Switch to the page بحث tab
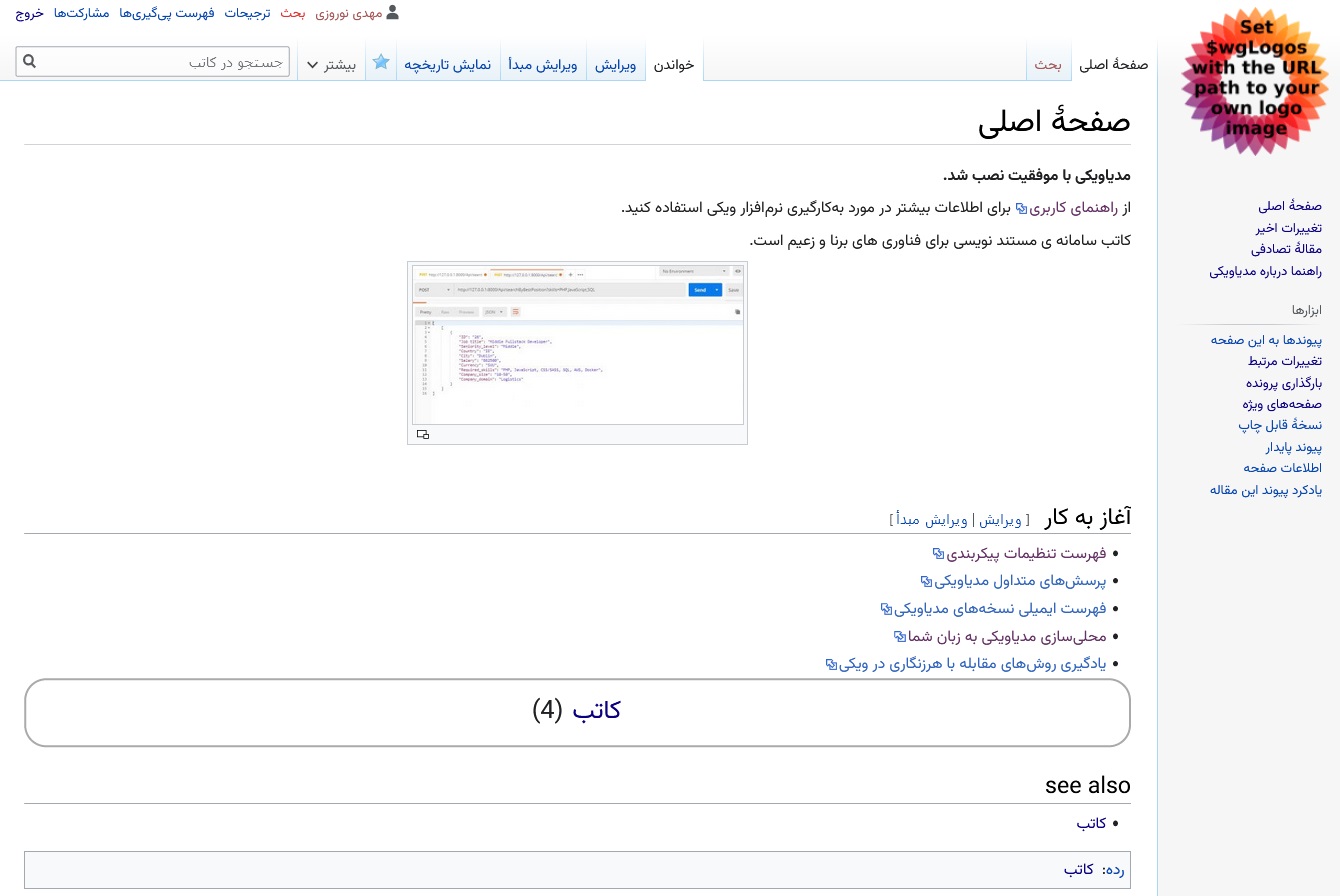 (1048, 65)
